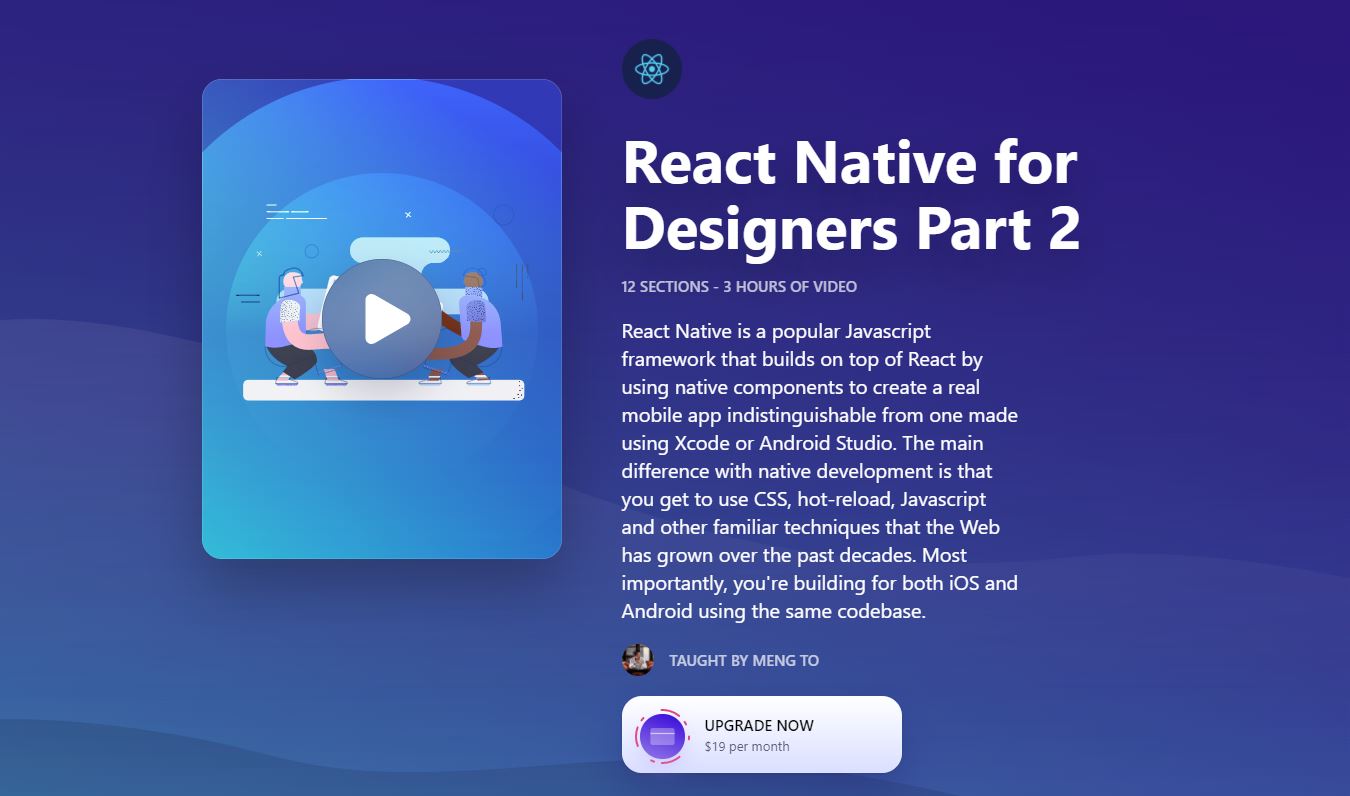Click Meng To's instructor avatar
Image resolution: width=1350 pixels, height=796 pixels.
(638, 660)
